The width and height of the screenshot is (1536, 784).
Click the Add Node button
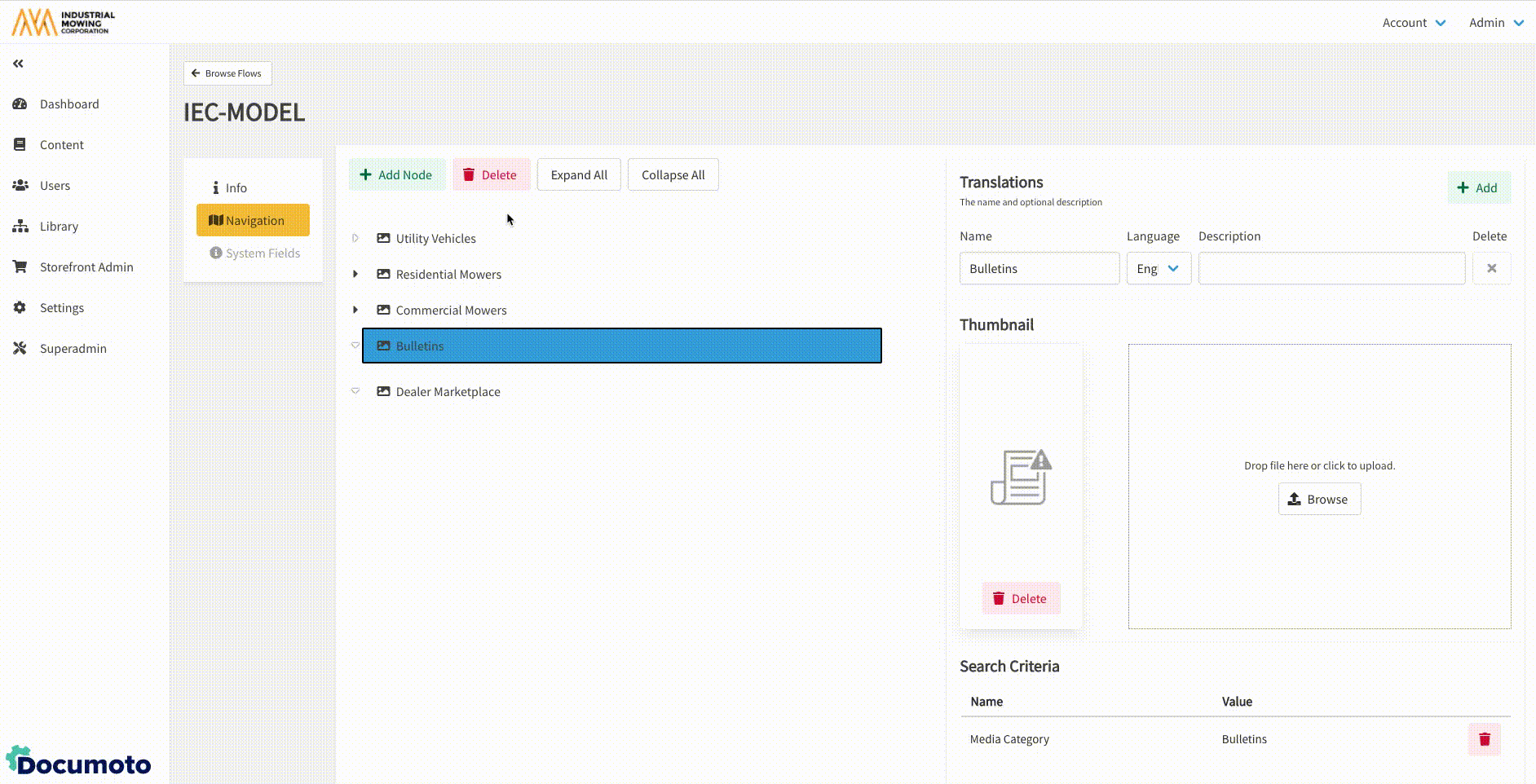pyautogui.click(x=396, y=175)
